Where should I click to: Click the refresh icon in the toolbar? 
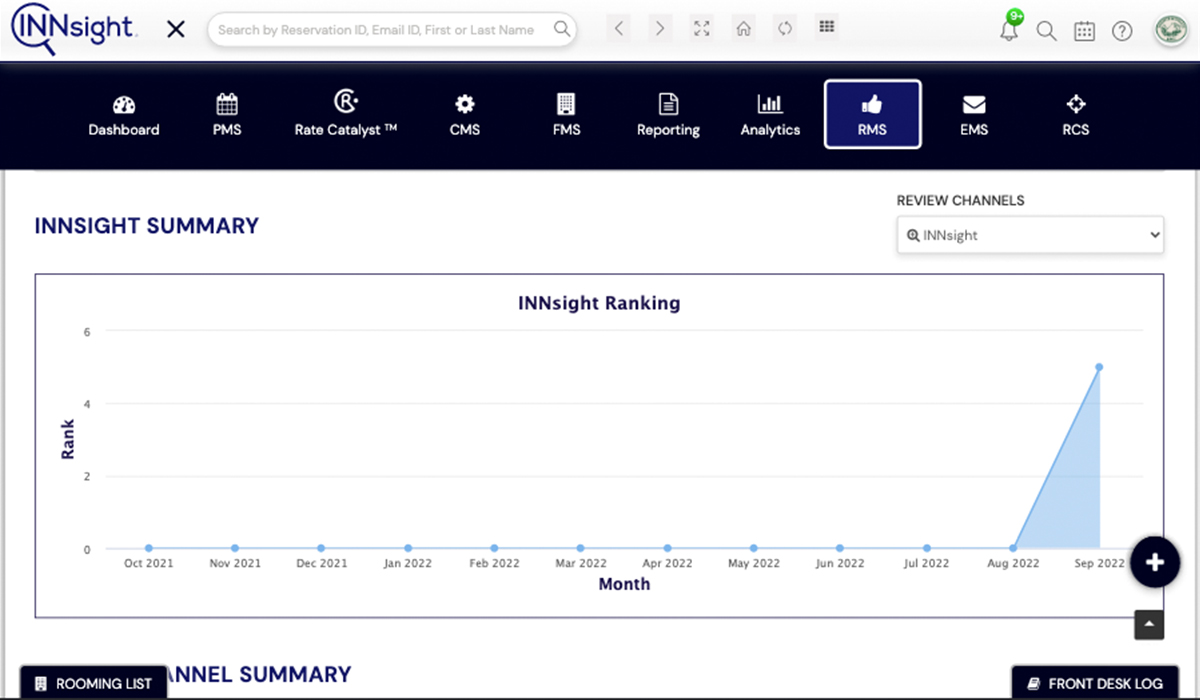(785, 29)
